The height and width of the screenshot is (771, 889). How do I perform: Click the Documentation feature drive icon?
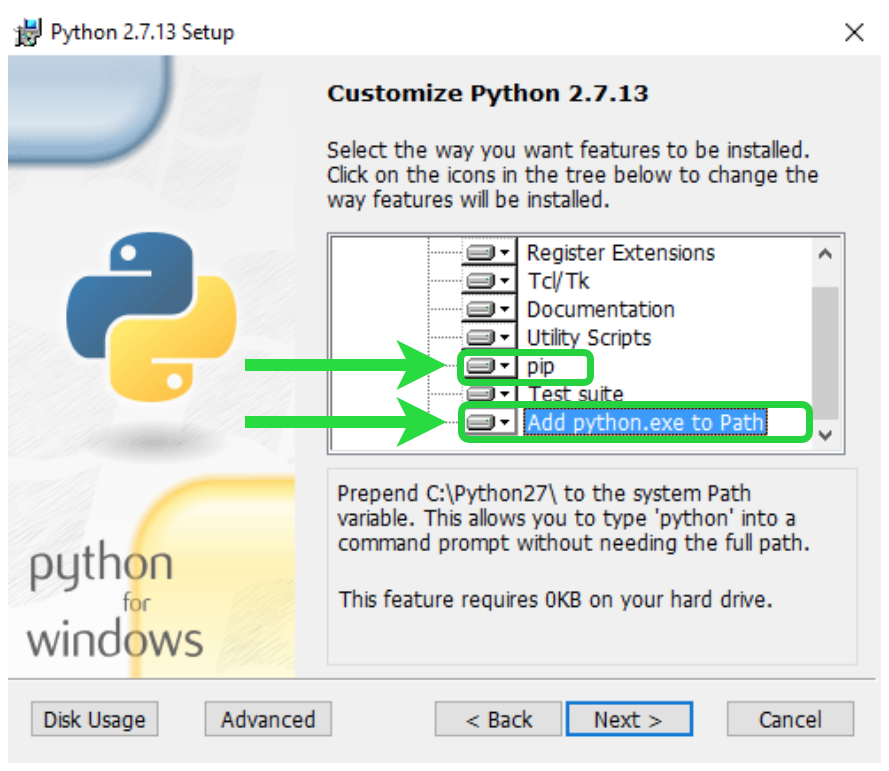coord(481,309)
